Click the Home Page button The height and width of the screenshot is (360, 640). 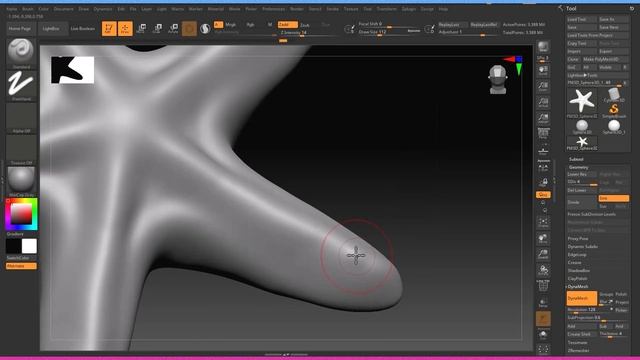point(20,29)
